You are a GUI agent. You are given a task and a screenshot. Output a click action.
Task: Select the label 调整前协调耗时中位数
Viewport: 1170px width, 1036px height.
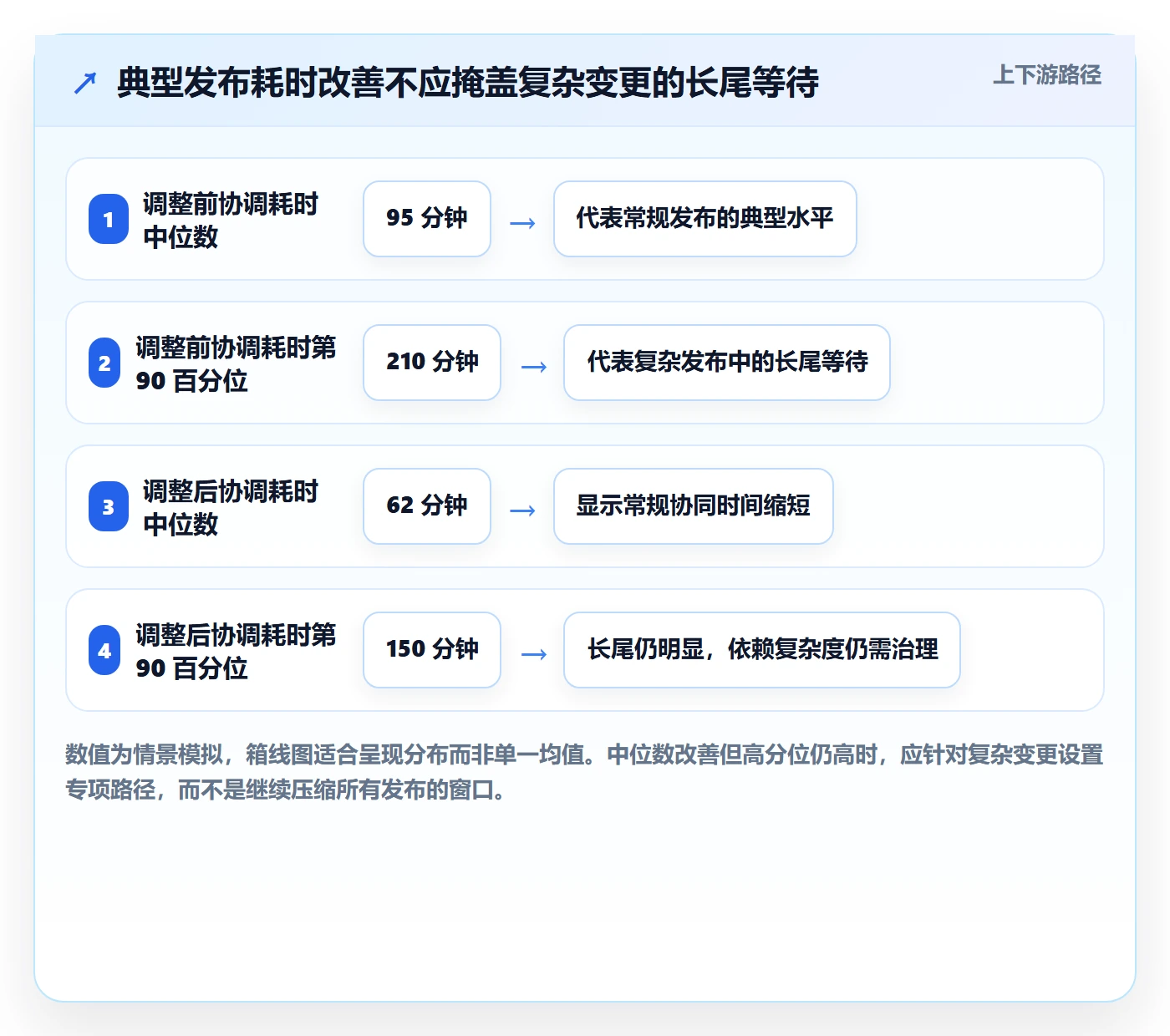pos(231,220)
